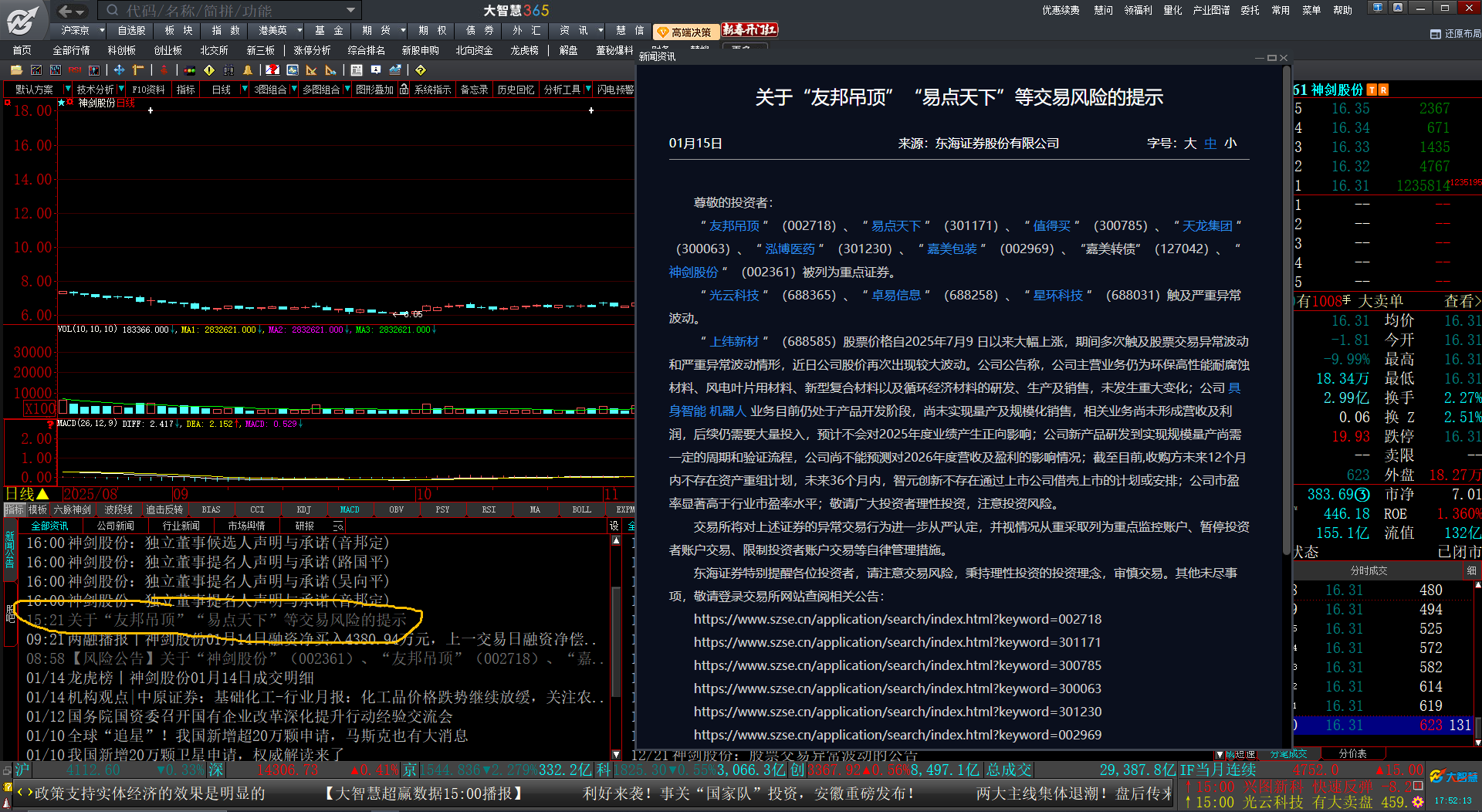
Task: Toggle the BIAS indicator
Action: (x=211, y=509)
